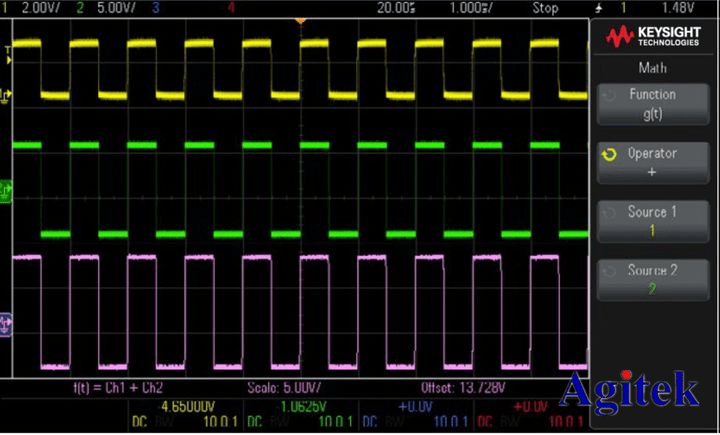The height and width of the screenshot is (435, 720).
Task: Click the orange trigger time reference marker
Action: coord(300,21)
